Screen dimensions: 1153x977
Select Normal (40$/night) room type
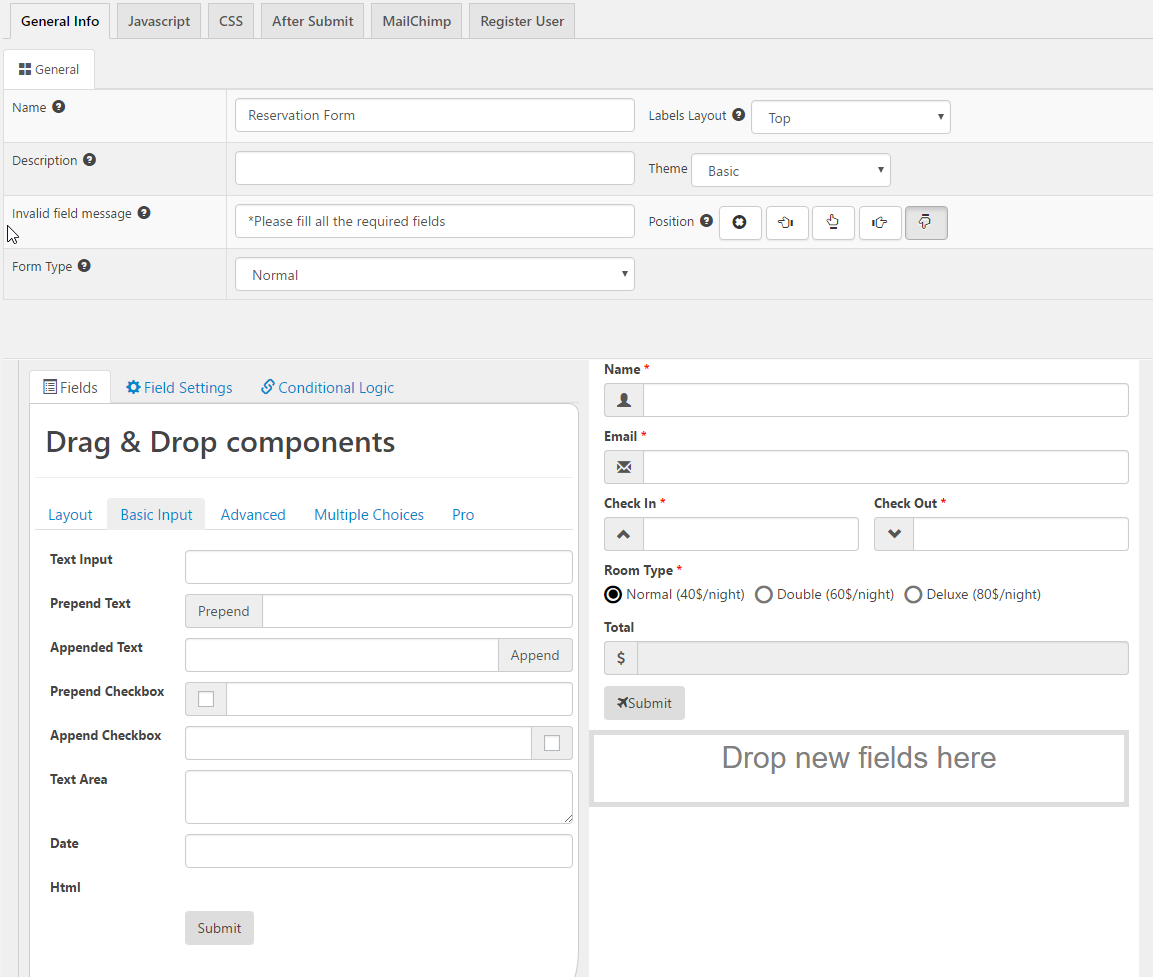pyautogui.click(x=613, y=594)
